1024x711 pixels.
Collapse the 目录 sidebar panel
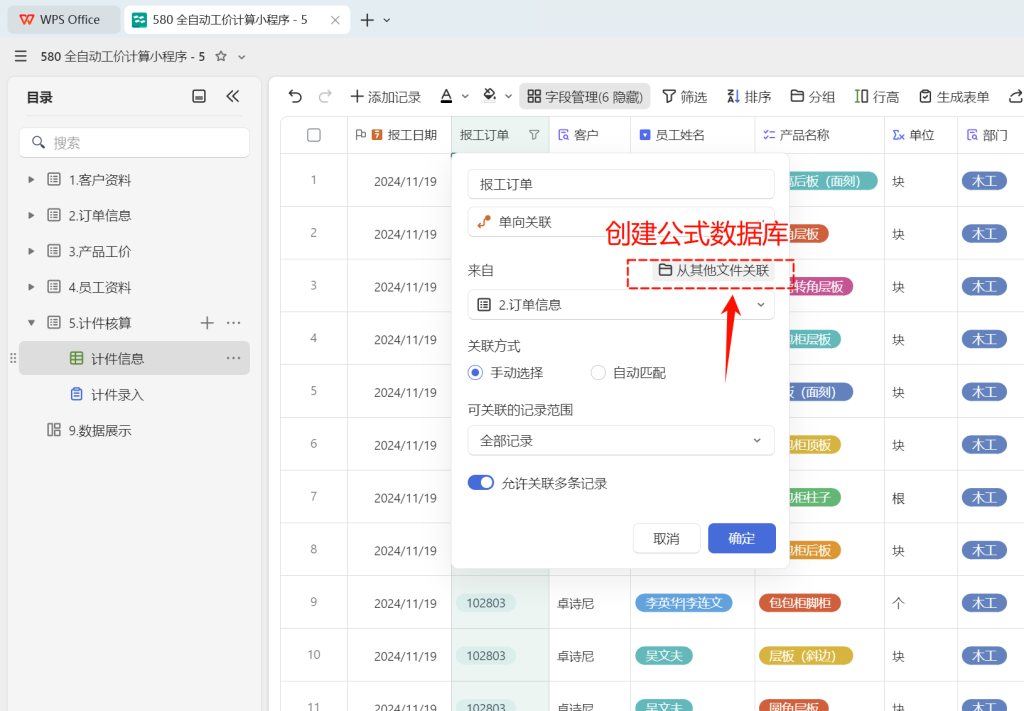[232, 97]
